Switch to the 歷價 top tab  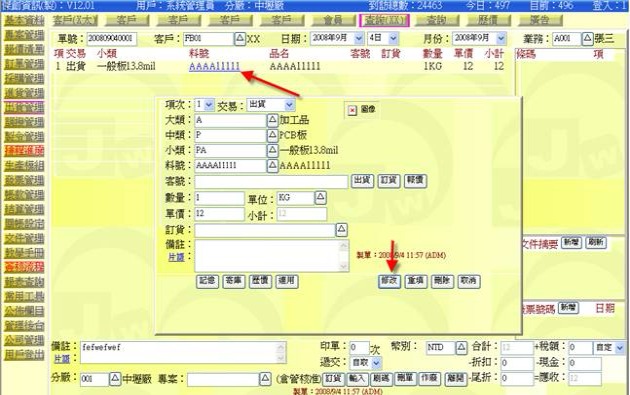click(488, 20)
